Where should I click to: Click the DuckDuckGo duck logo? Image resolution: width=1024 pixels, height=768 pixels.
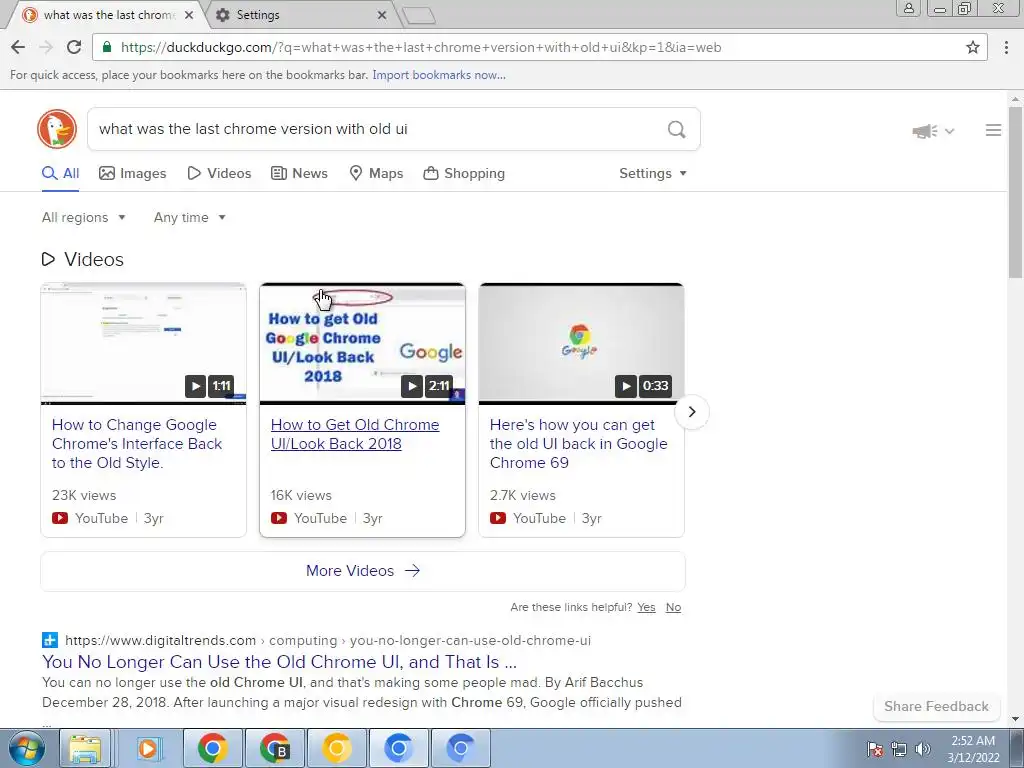click(57, 129)
